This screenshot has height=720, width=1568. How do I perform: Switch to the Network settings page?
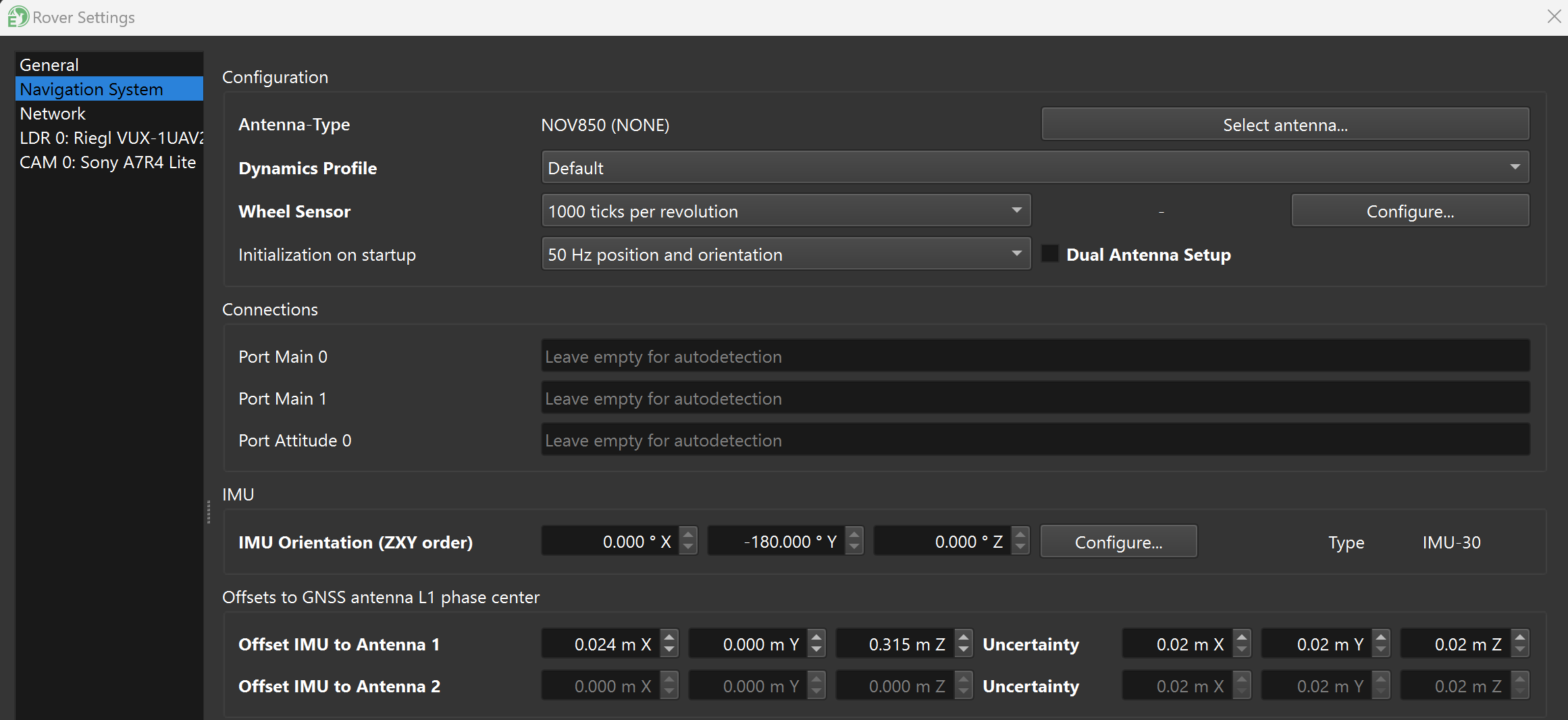(53, 113)
